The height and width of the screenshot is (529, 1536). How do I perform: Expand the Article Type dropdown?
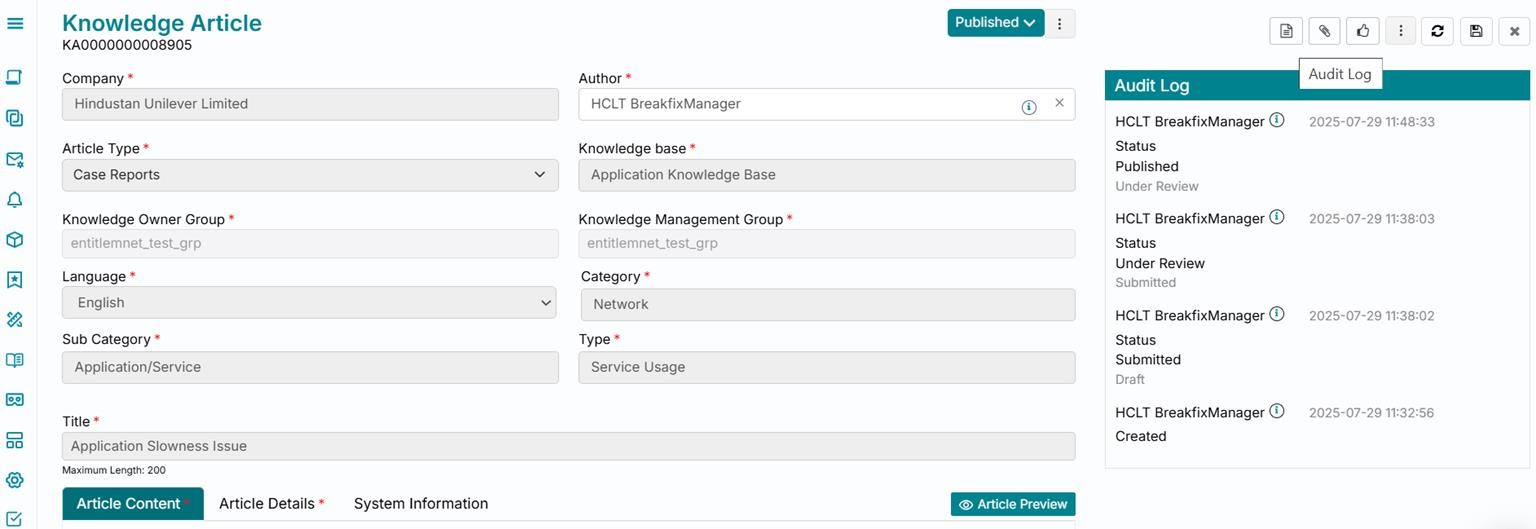[310, 175]
